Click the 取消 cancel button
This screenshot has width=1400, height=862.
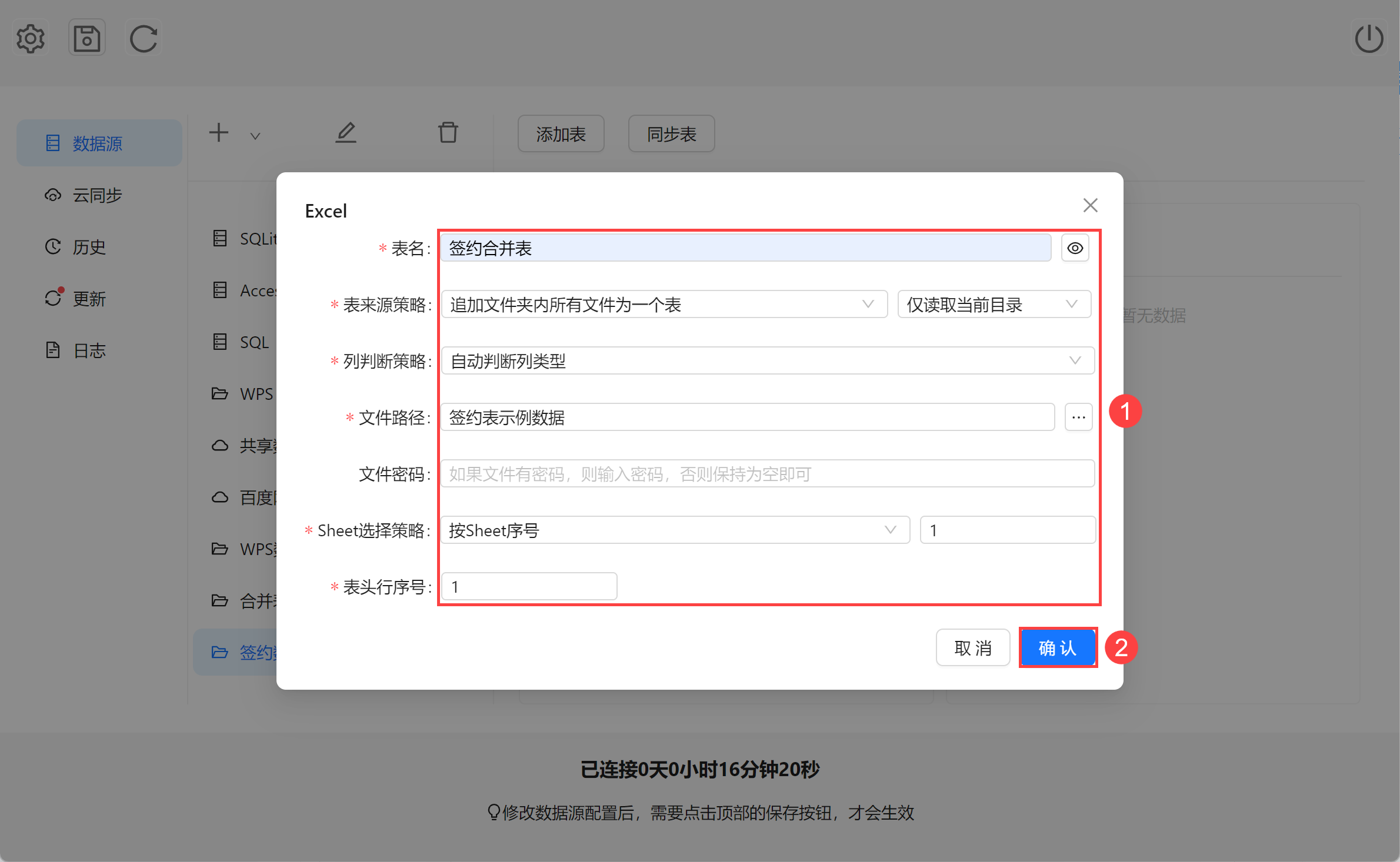point(973,648)
